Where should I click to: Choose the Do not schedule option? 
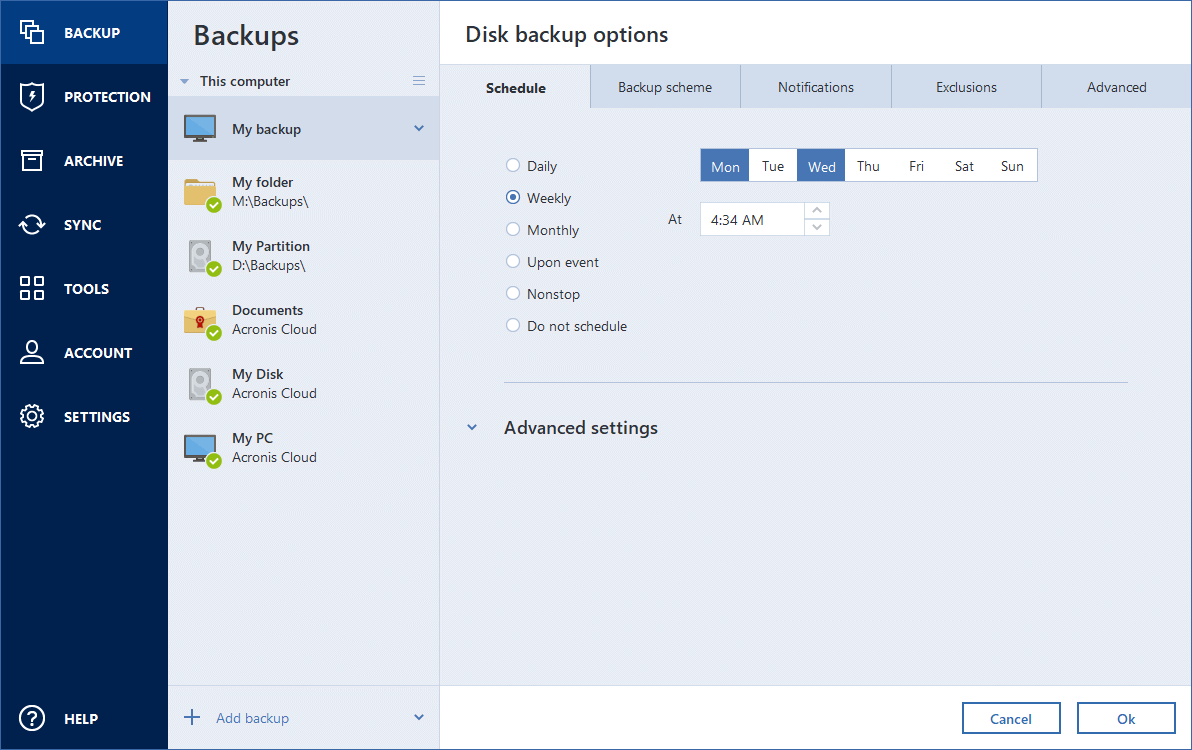tap(513, 326)
